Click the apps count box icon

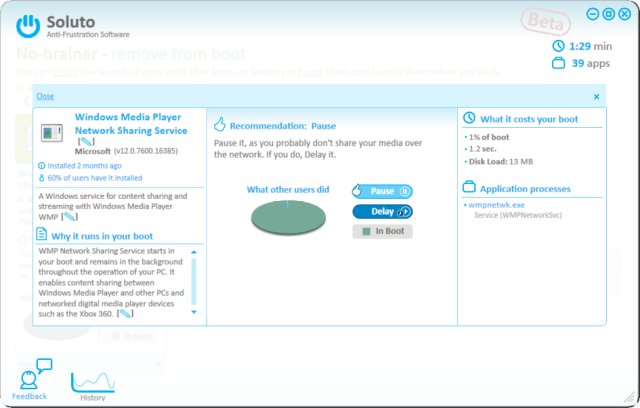tap(558, 63)
